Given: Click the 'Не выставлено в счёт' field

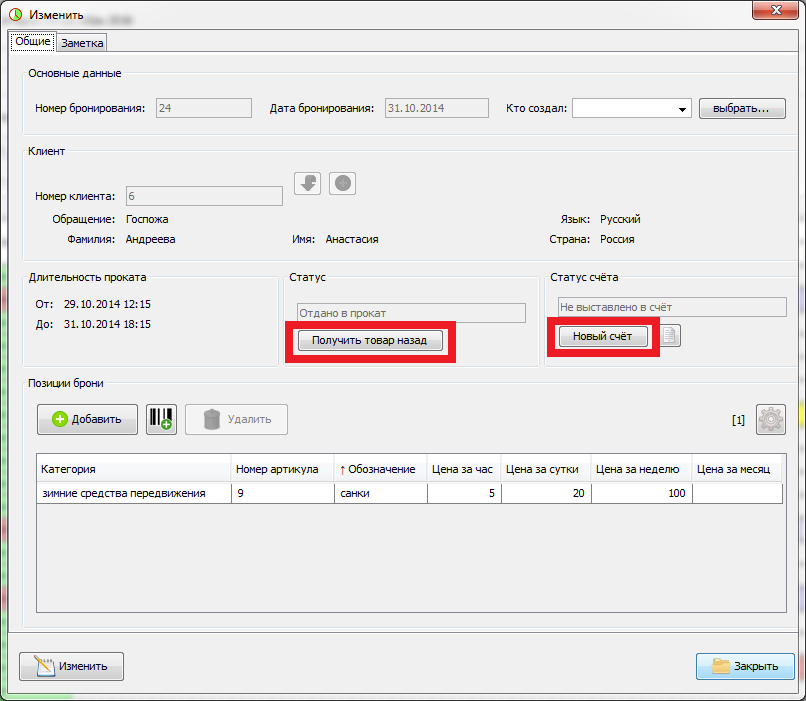Looking at the screenshot, I should click(672, 307).
